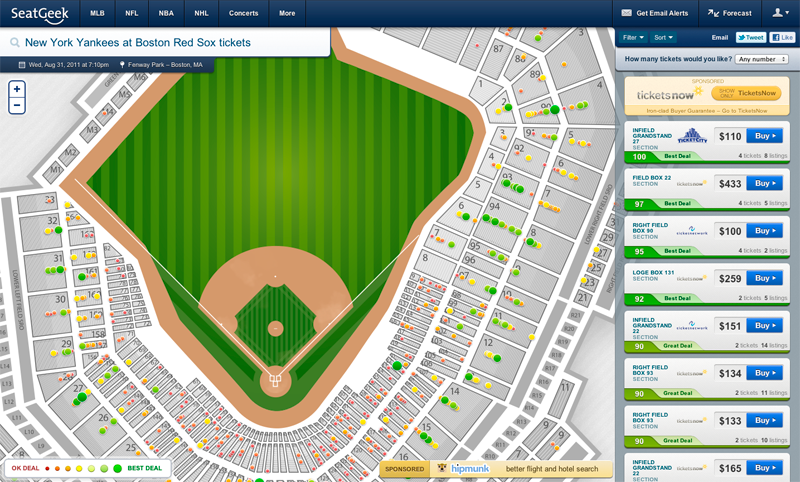800x482 pixels.
Task: Buy the $165 Infield Grandstand 22 tickets
Action: tap(764, 468)
